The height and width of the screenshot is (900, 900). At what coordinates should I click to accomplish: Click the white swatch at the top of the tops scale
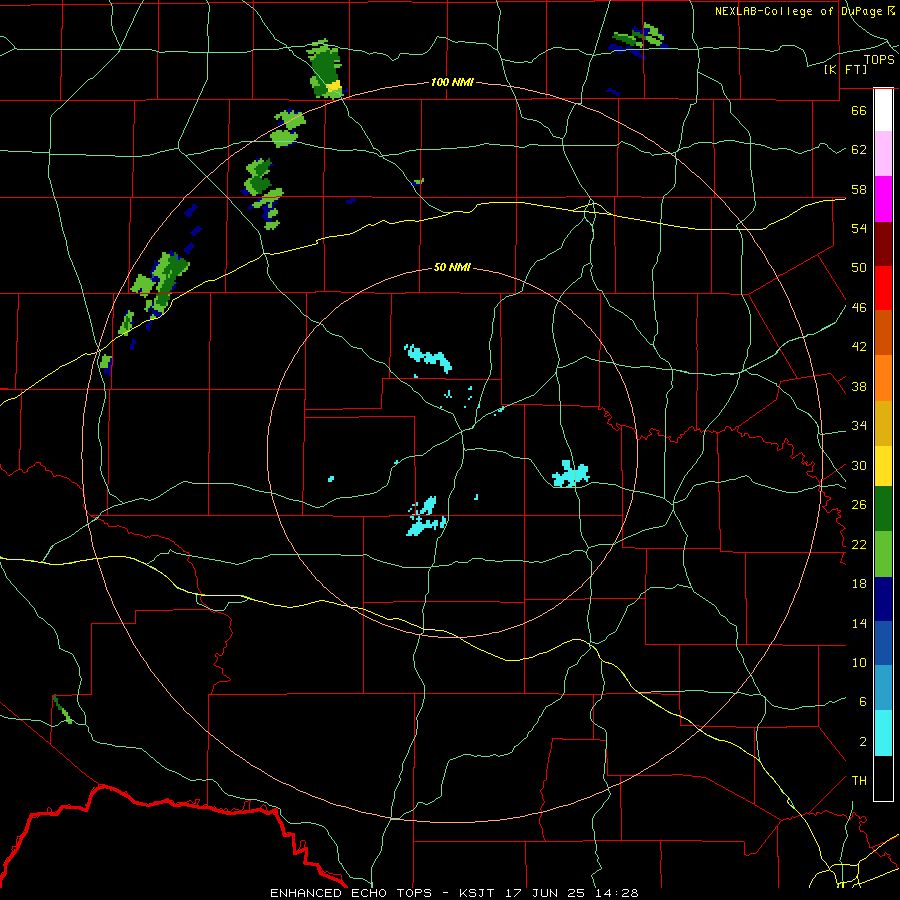883,110
